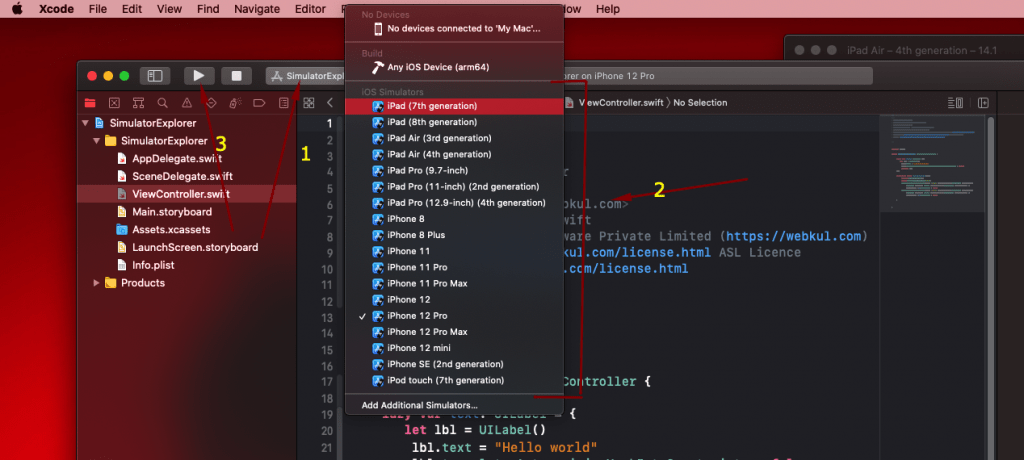This screenshot has width=1024, height=460.
Task: Add an editor pane on the right
Action: (983, 103)
